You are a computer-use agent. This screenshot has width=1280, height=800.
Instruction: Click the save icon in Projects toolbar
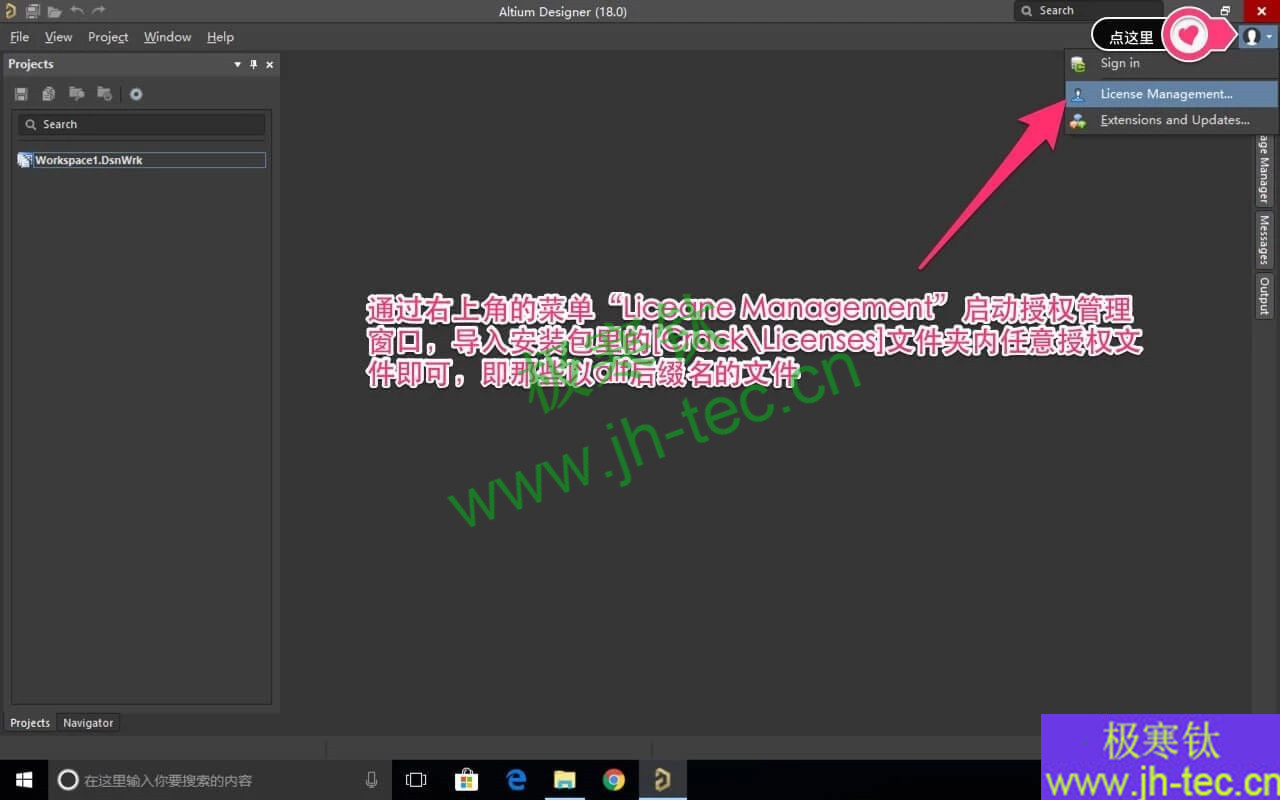[21, 94]
